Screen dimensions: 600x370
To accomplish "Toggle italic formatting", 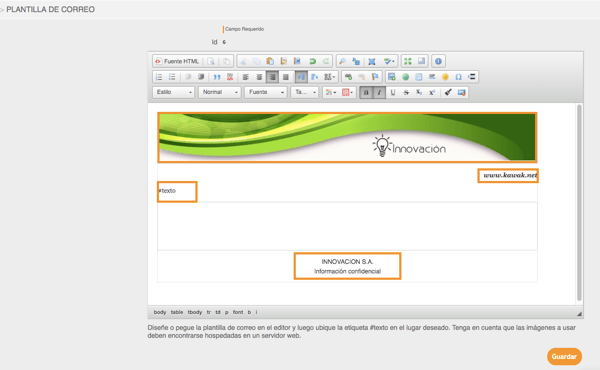I will pyautogui.click(x=379, y=93).
